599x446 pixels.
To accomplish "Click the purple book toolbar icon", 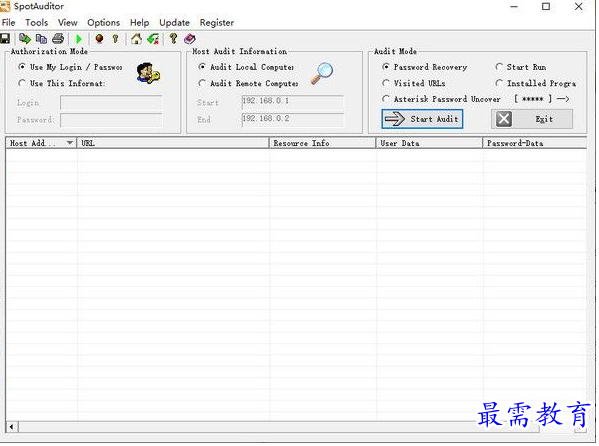I will pos(190,39).
